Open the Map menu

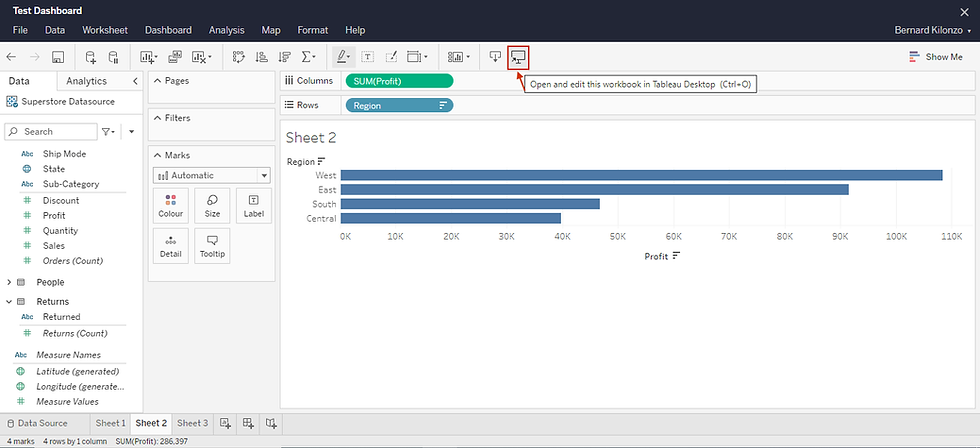(x=271, y=30)
